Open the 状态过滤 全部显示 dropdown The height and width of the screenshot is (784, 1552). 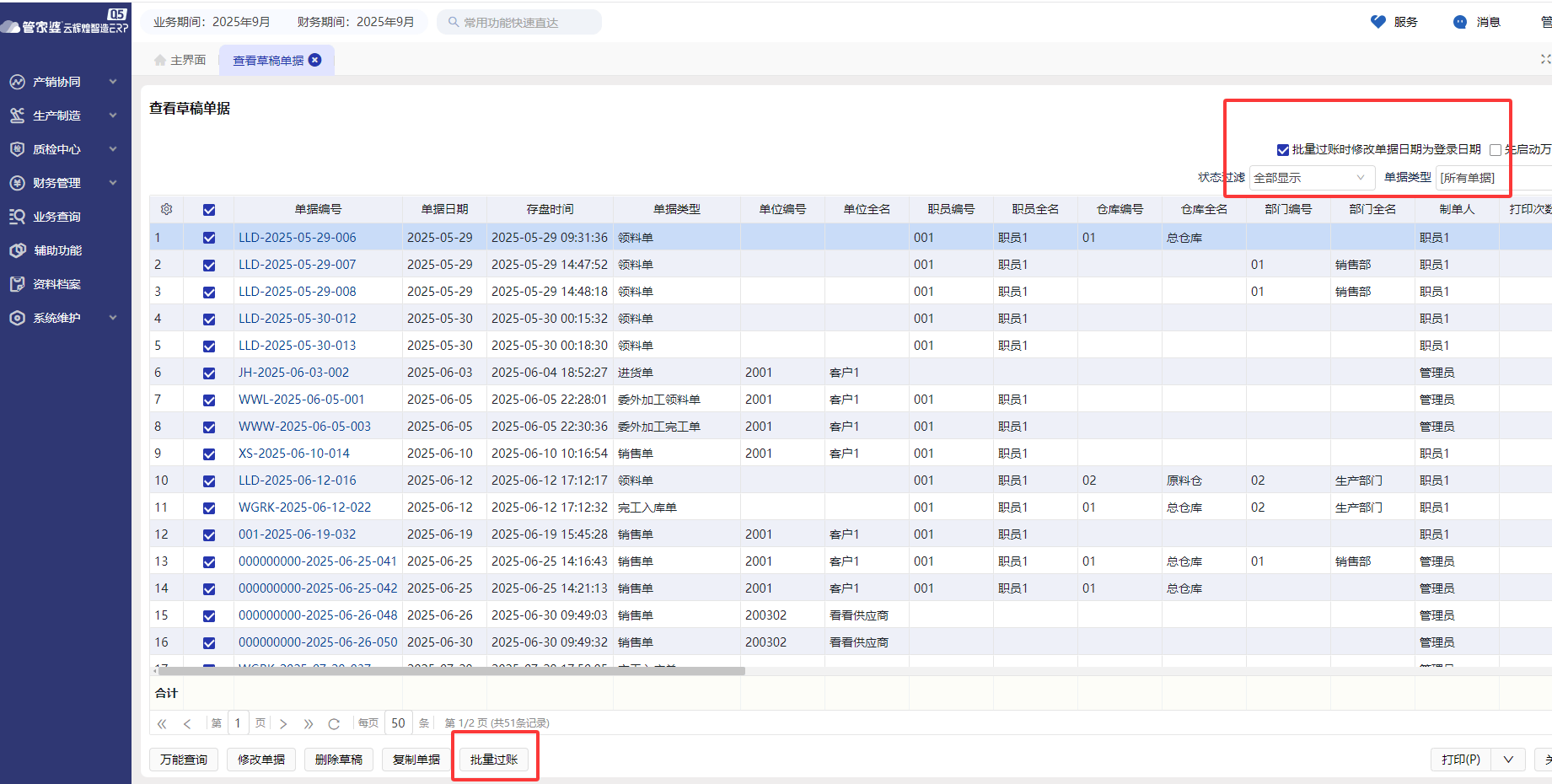pyautogui.click(x=1310, y=178)
